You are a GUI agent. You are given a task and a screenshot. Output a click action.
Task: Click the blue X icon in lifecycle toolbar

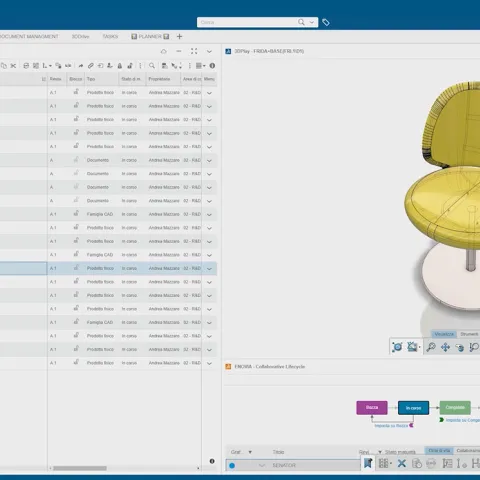pyautogui.click(x=402, y=463)
